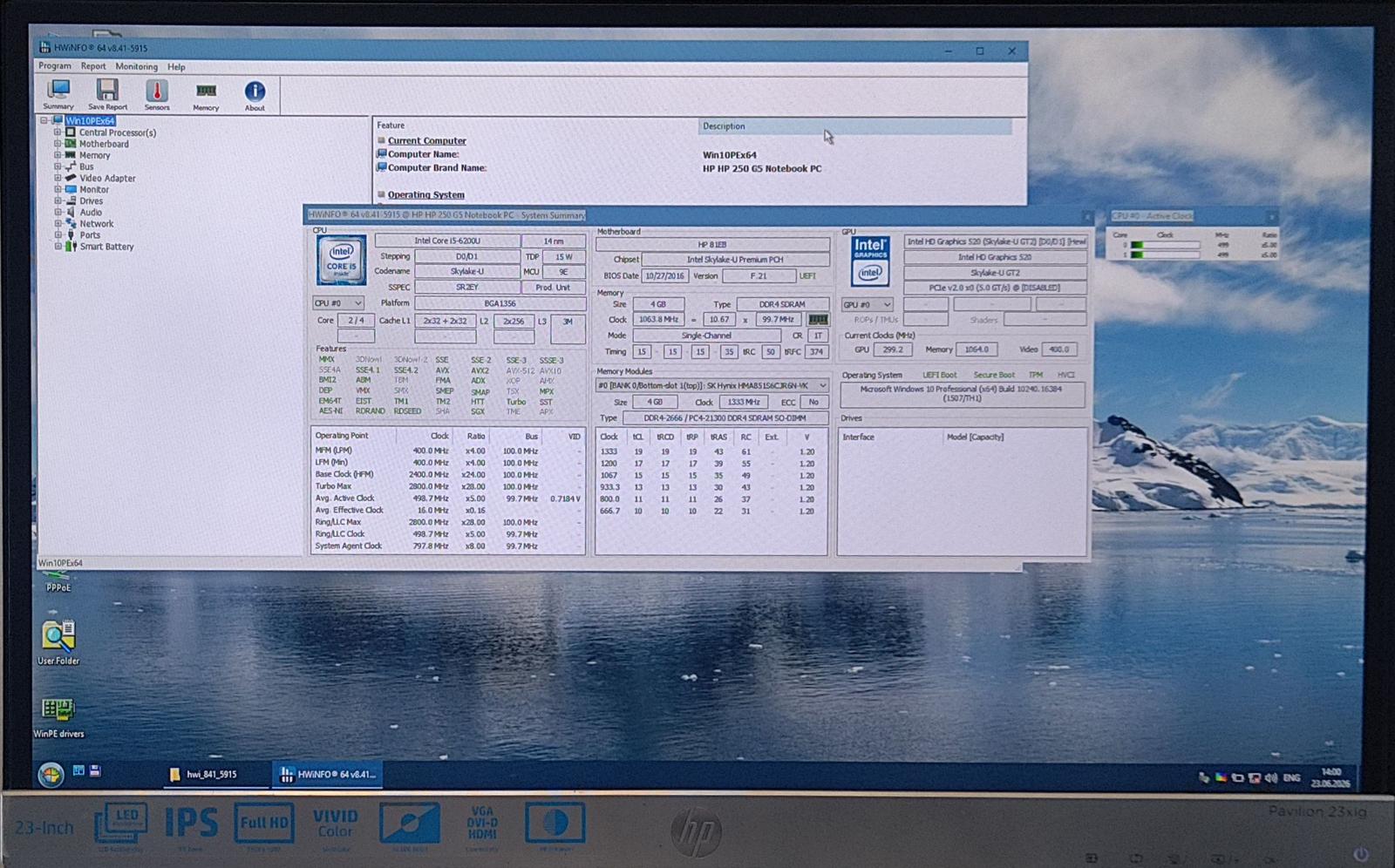The width and height of the screenshot is (1395, 868).
Task: Select the Win10PEx64 tree item
Action: coord(90,120)
